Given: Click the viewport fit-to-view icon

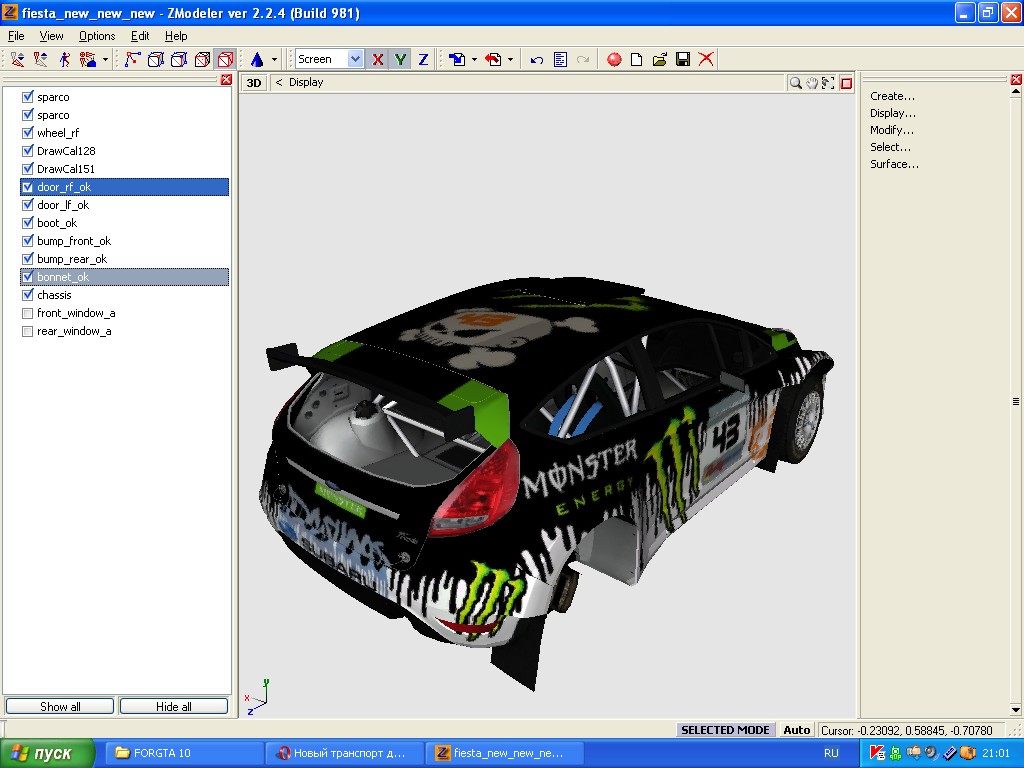Looking at the screenshot, I should tap(828, 83).
